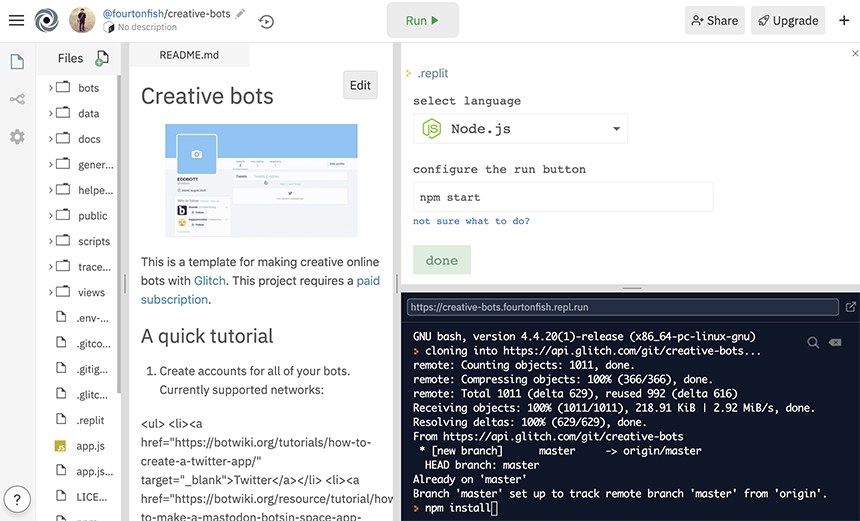Click the console search magnifier icon
The image size is (860, 521).
(x=813, y=343)
